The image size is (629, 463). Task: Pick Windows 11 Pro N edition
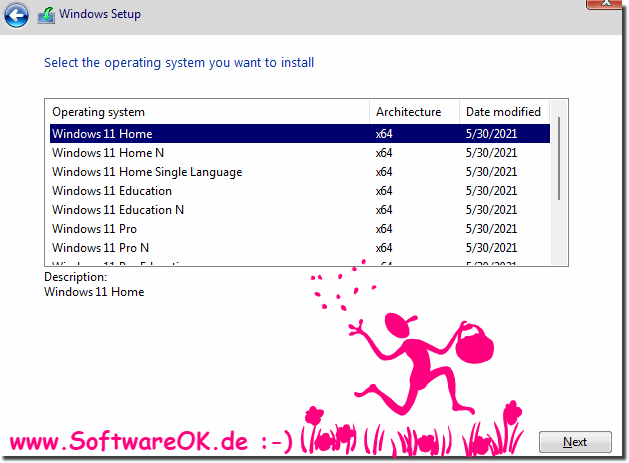tap(300, 248)
